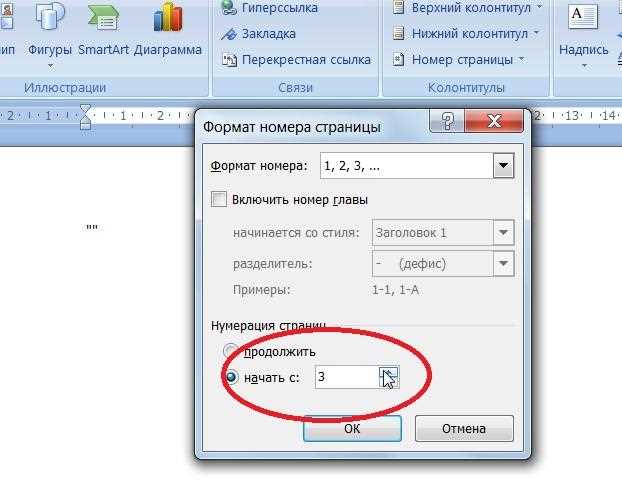The image size is (622, 500).
Task: Click the Гиперссылка button
Action: 270,8
